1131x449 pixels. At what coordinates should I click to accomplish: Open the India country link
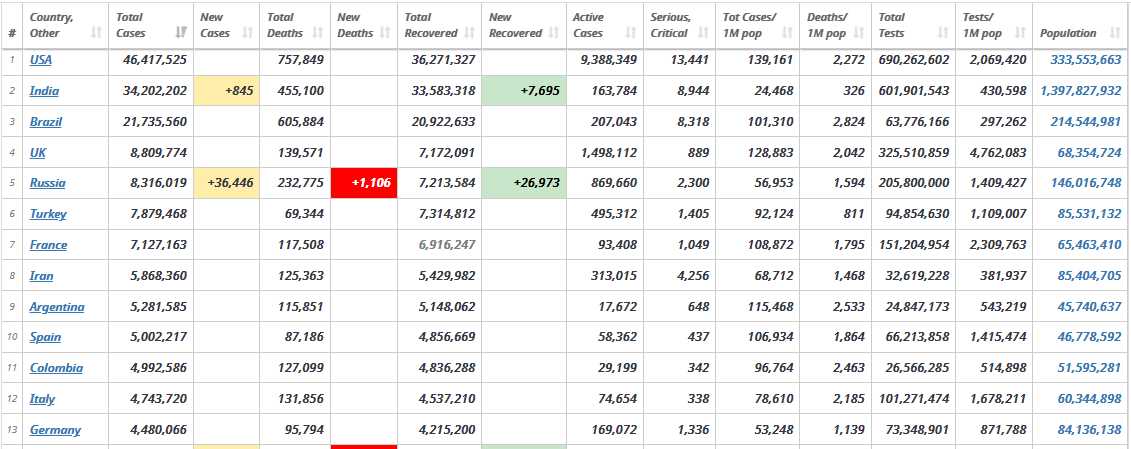pos(44,91)
